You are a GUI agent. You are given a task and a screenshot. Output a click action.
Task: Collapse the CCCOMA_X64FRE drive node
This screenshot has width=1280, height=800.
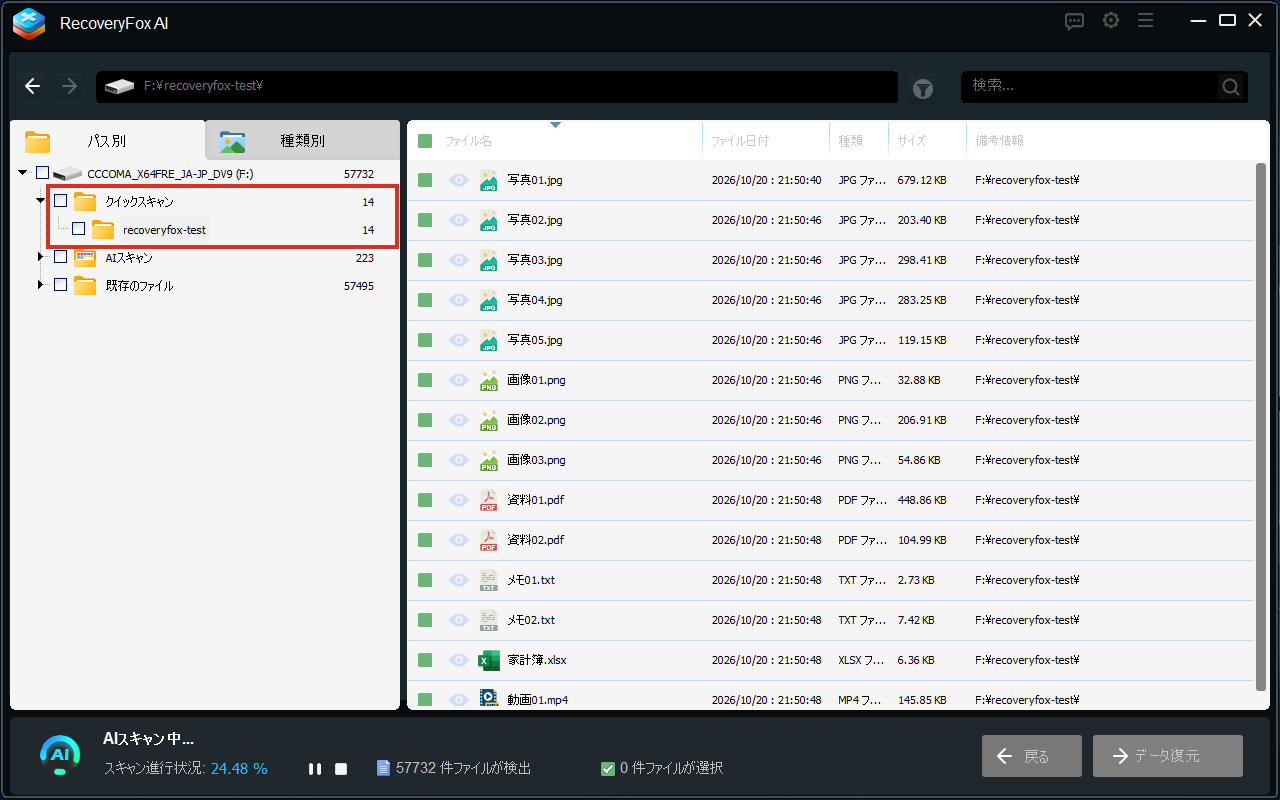point(22,173)
